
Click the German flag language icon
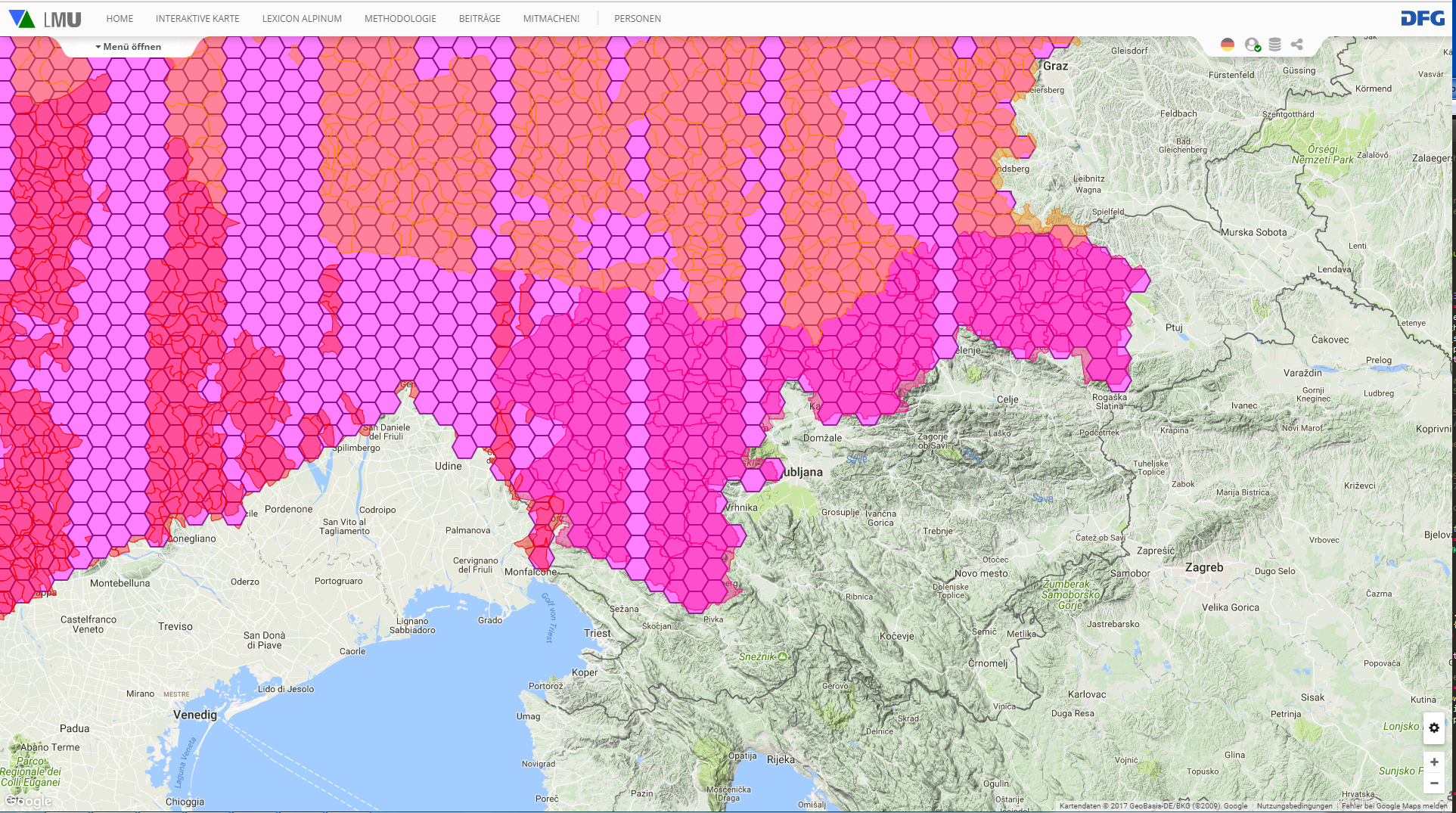(1228, 45)
